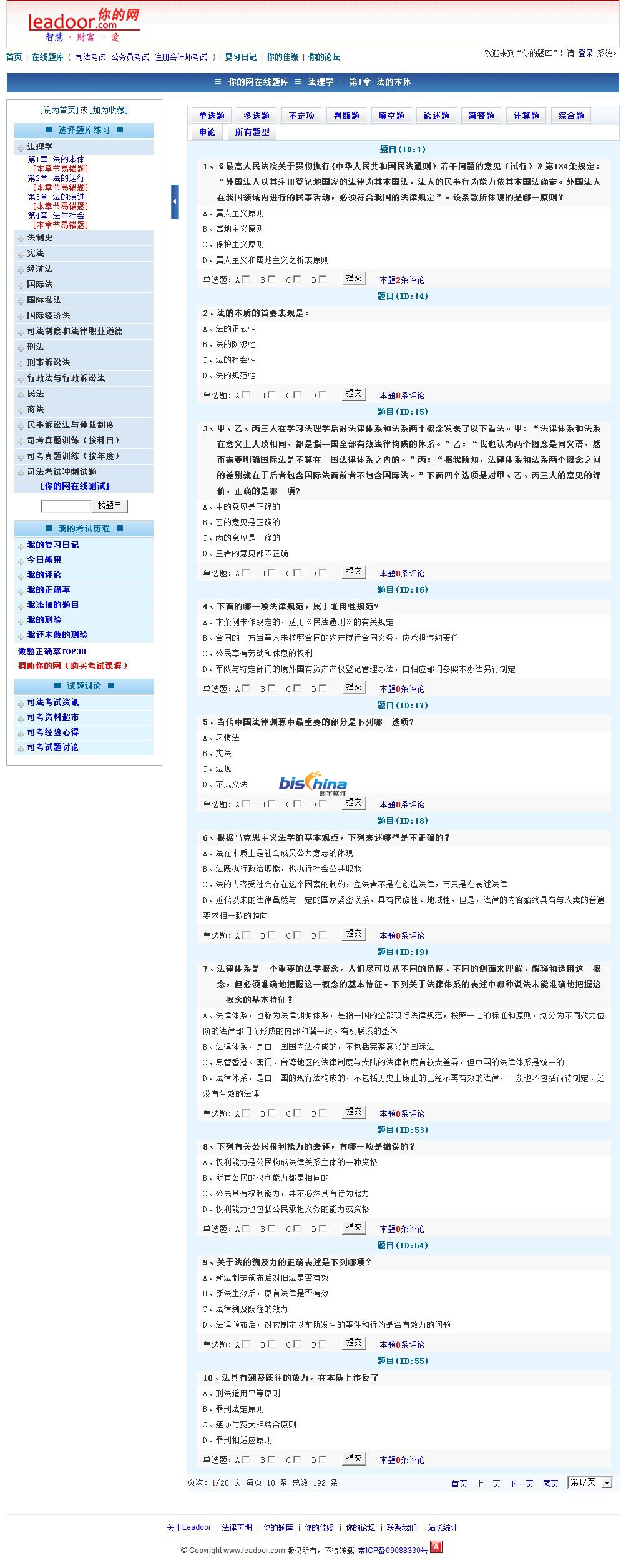Submit answer for question 5
This screenshot has width=626, height=1568.
[354, 802]
